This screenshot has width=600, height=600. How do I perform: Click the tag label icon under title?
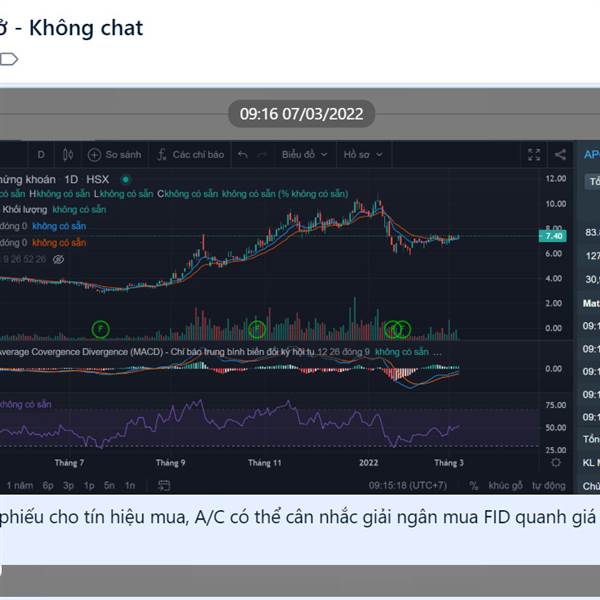click(x=9, y=59)
